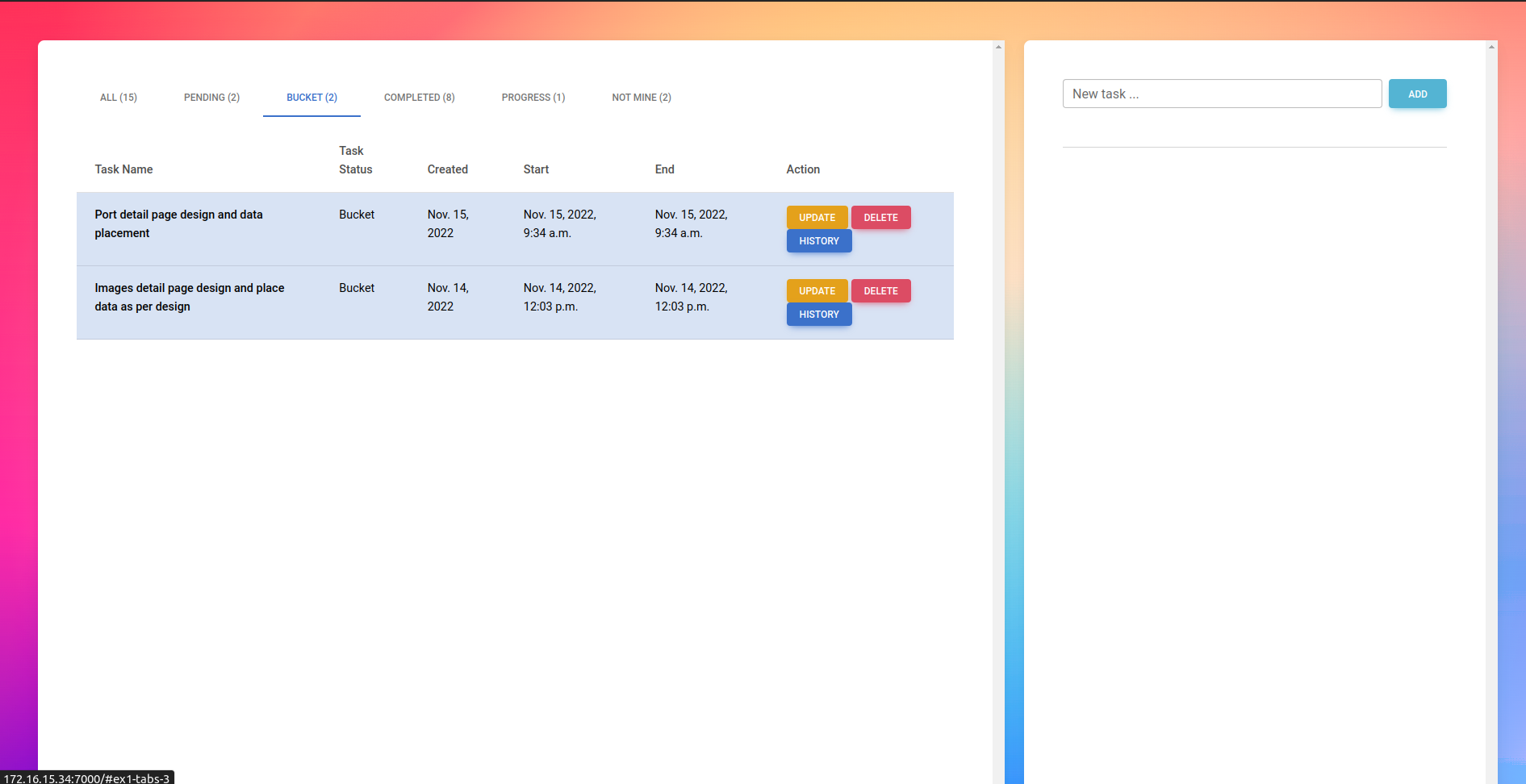The width and height of the screenshot is (1526, 784).
Task: Switch to the ALL (15) tab
Action: (119, 98)
